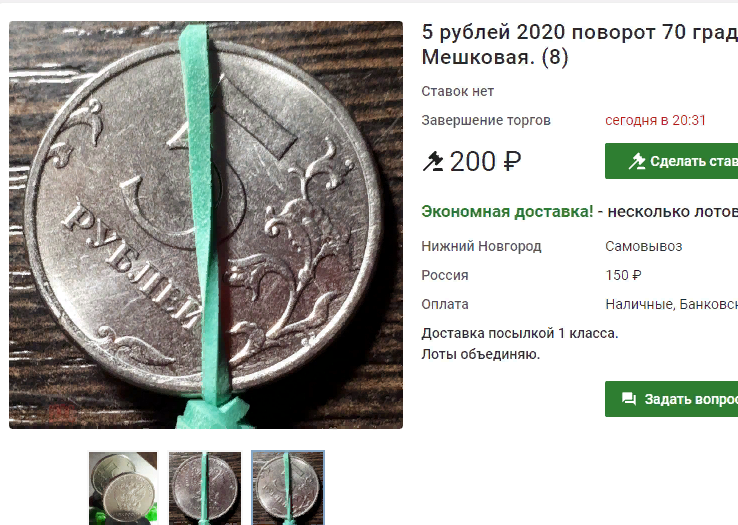Click the chat bubble icon in the question button

[x=629, y=399]
